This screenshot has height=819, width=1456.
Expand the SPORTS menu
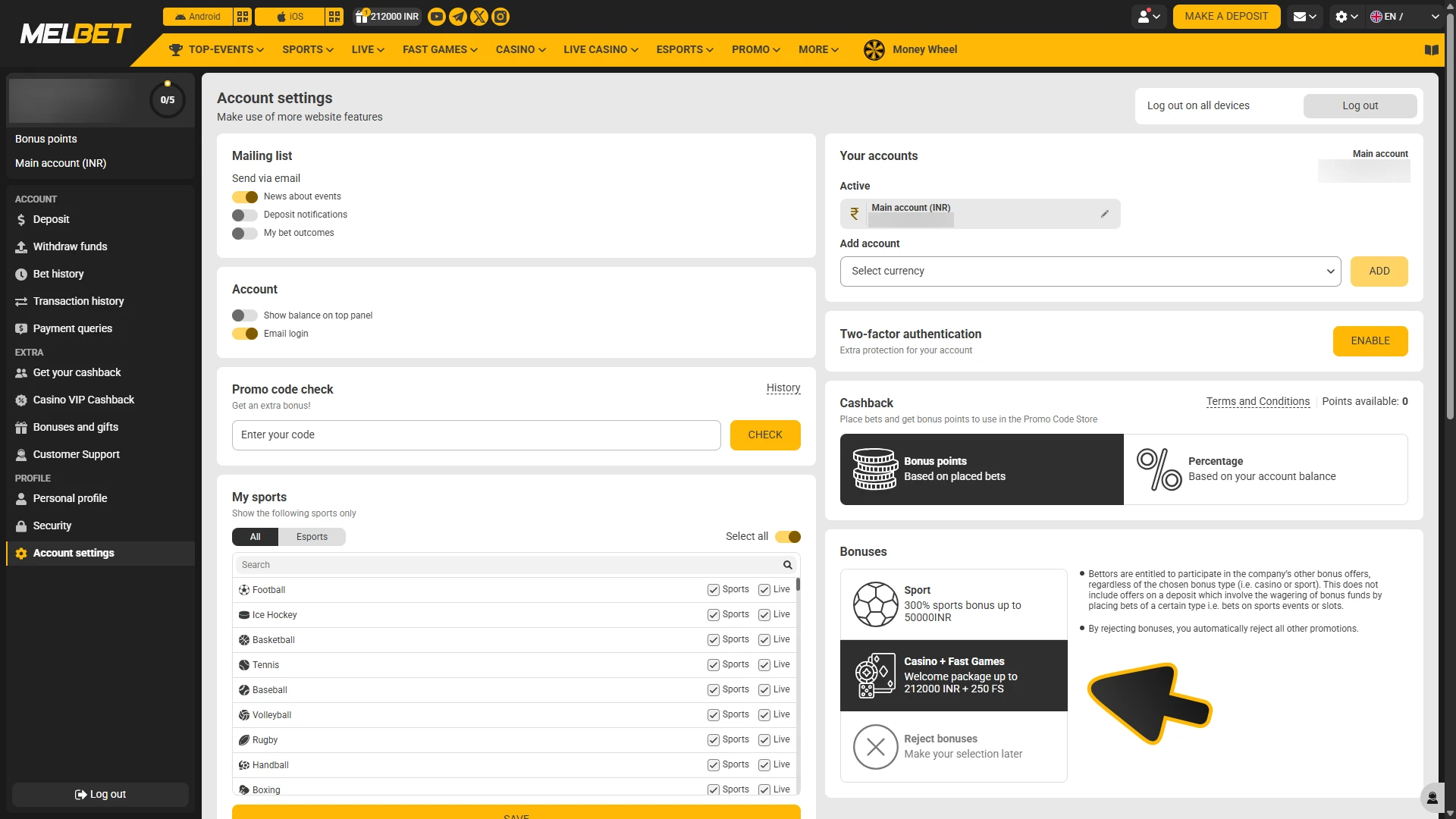(308, 50)
